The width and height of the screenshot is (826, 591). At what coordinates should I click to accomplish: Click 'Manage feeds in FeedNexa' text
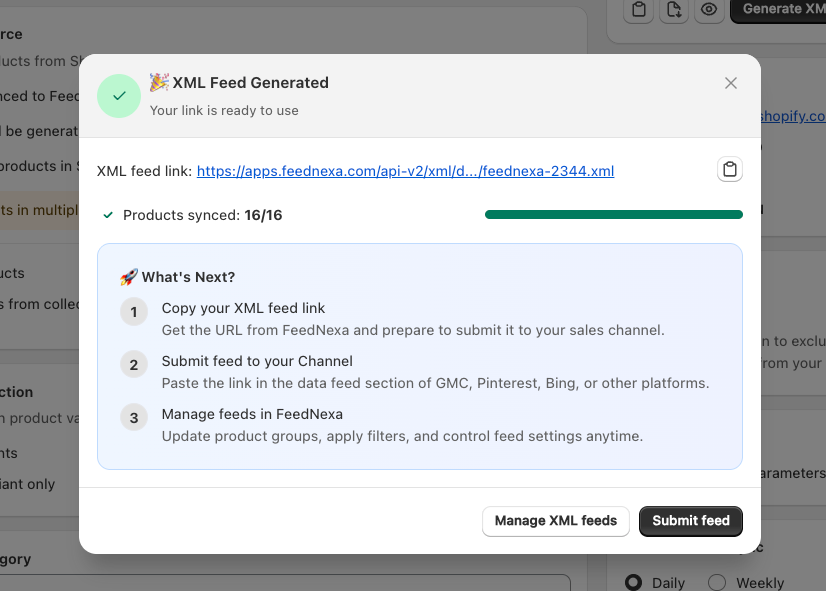pos(252,415)
